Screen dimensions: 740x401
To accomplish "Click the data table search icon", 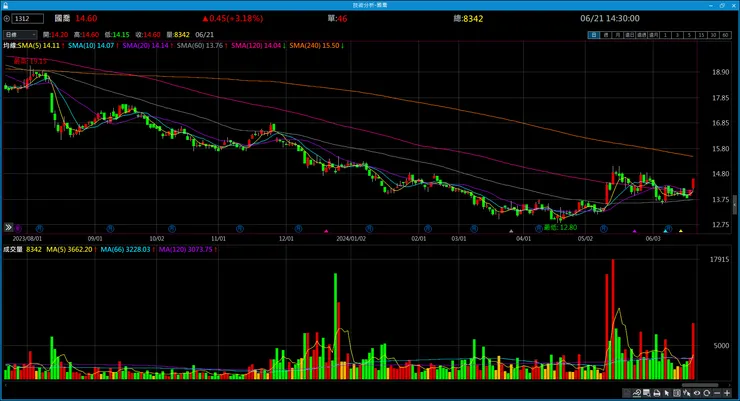I will (x=647, y=393).
